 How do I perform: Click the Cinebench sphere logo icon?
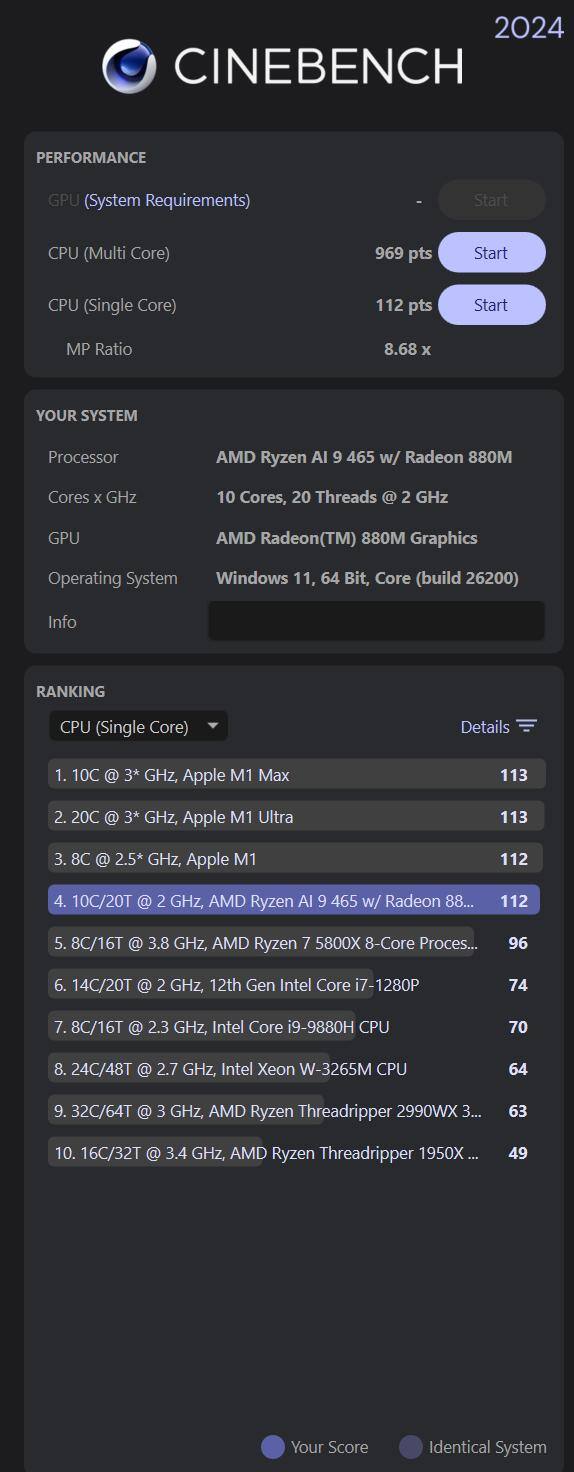pos(129,66)
